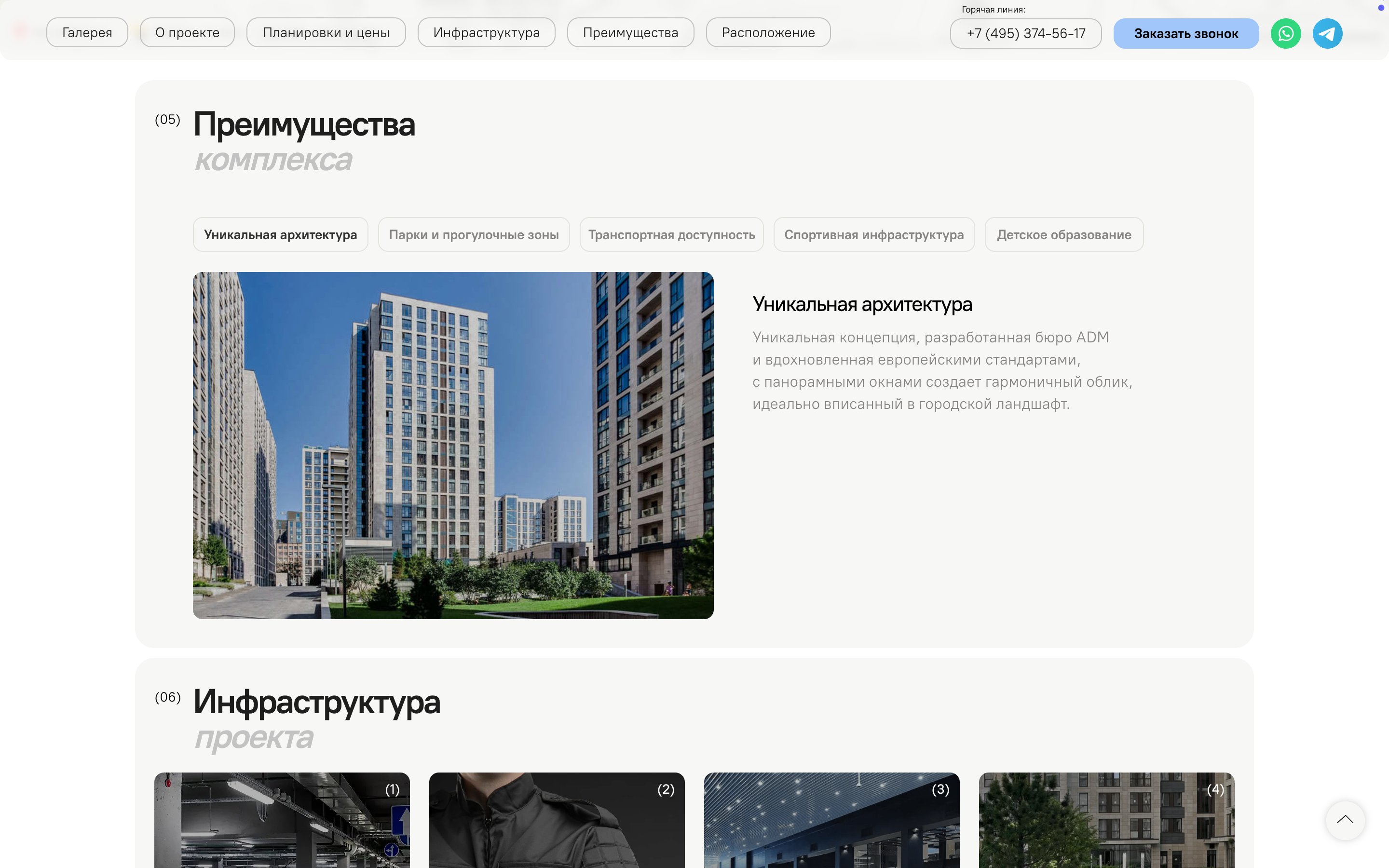Click the scroll-to-top arrow button

(1345, 820)
